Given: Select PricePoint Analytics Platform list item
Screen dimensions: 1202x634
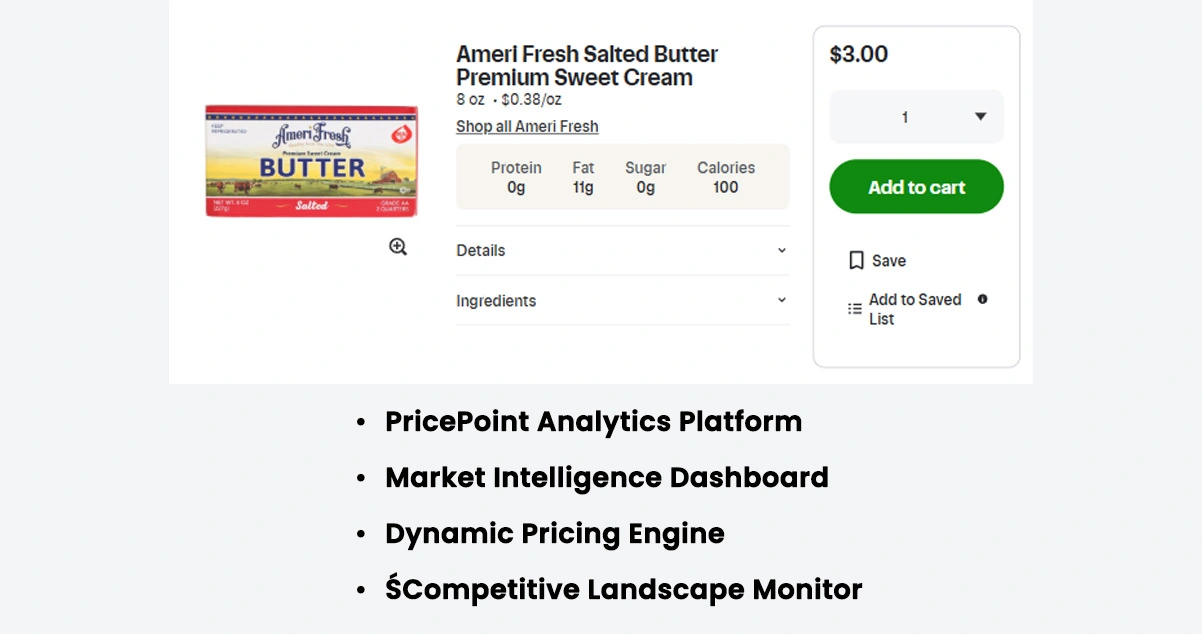Looking at the screenshot, I should click(593, 422).
